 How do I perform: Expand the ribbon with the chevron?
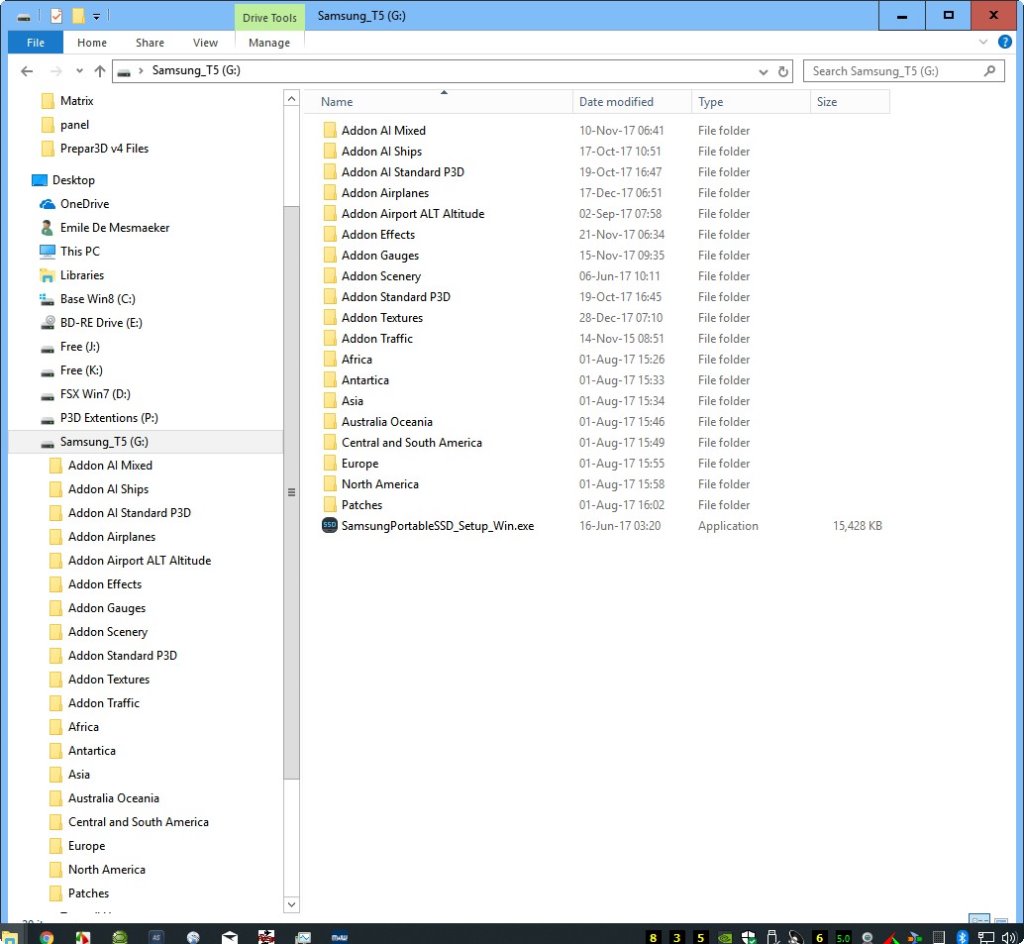coord(980,43)
